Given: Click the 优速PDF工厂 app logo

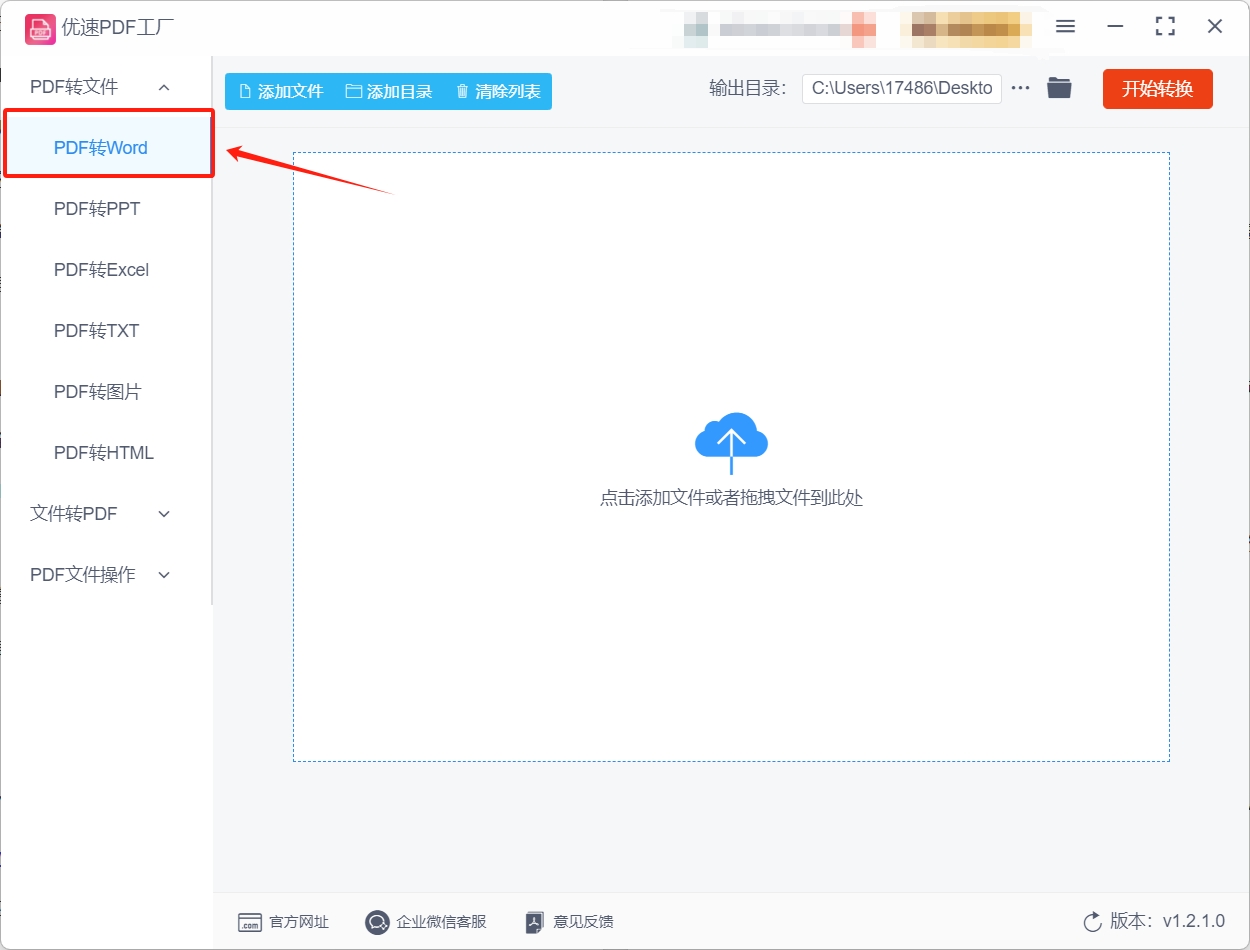Looking at the screenshot, I should (40, 29).
